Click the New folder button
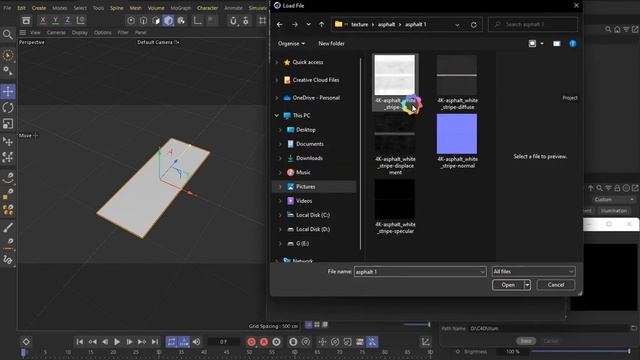The width and height of the screenshot is (640, 360). 331,43
